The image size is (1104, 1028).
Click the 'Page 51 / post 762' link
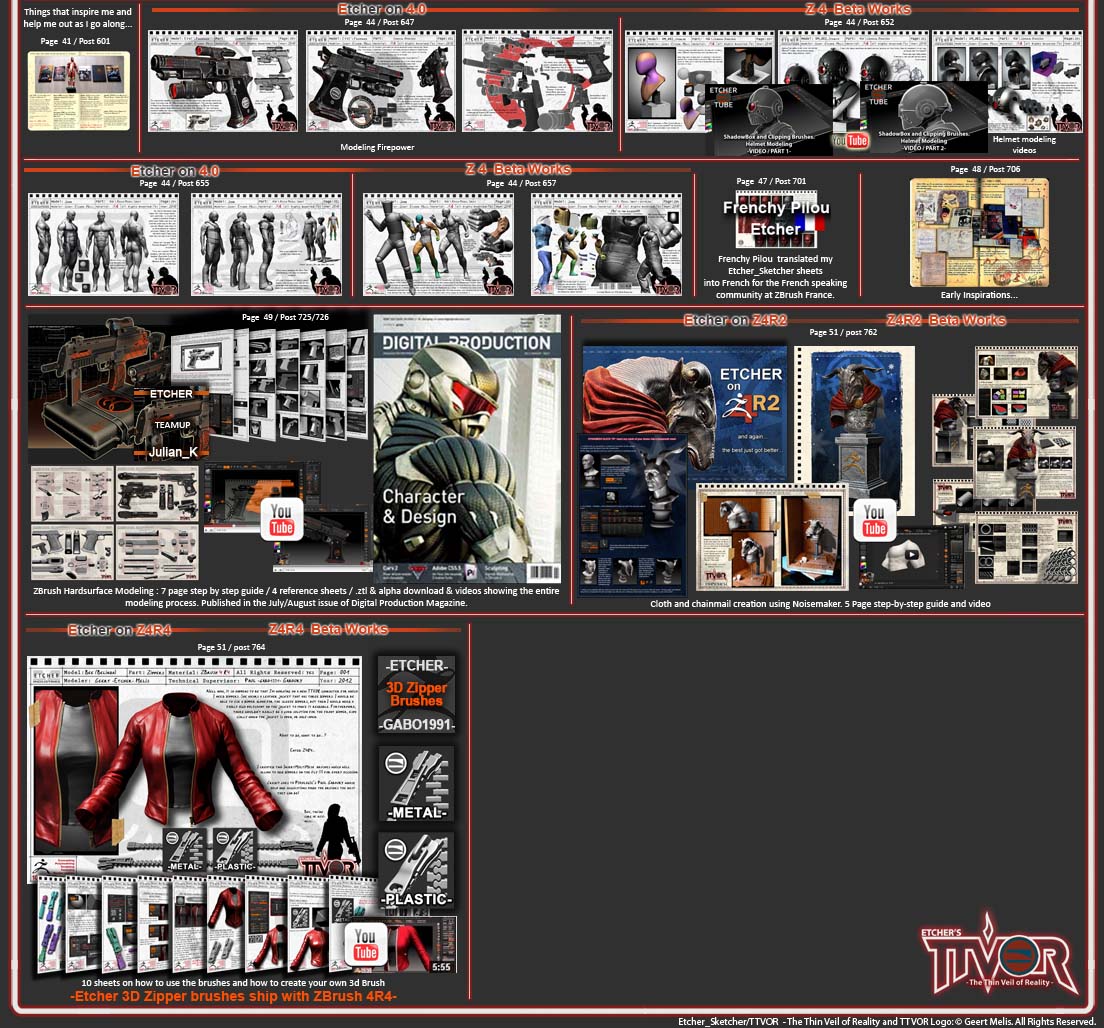(x=843, y=332)
